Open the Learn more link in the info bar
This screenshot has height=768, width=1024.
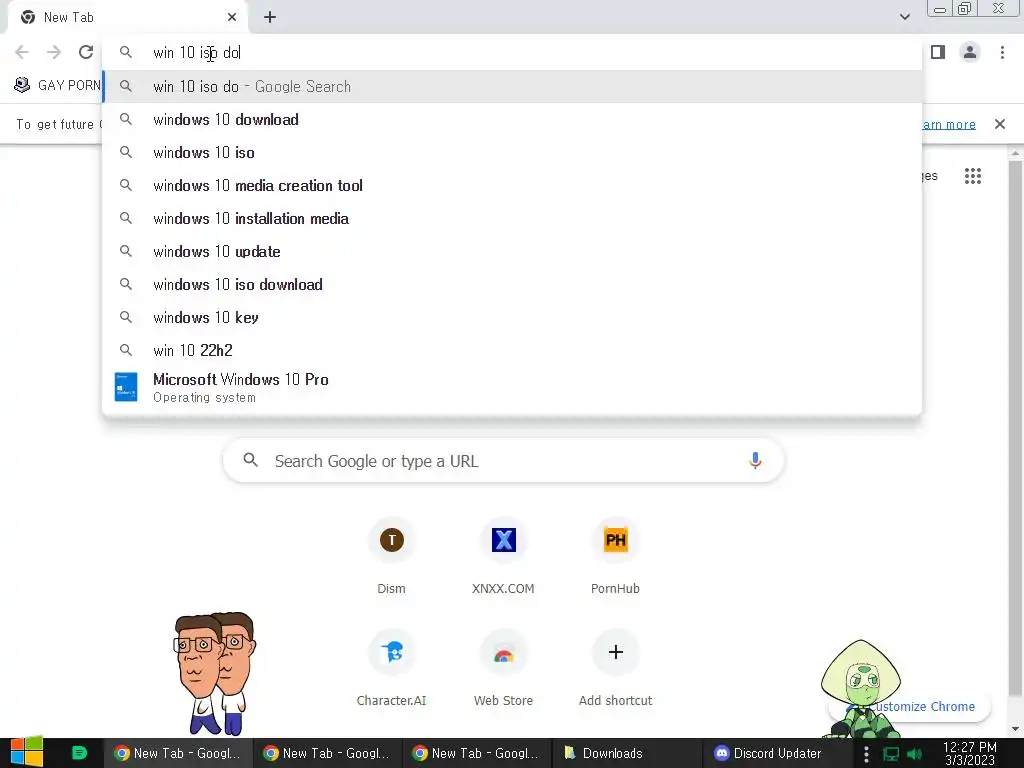click(949, 124)
